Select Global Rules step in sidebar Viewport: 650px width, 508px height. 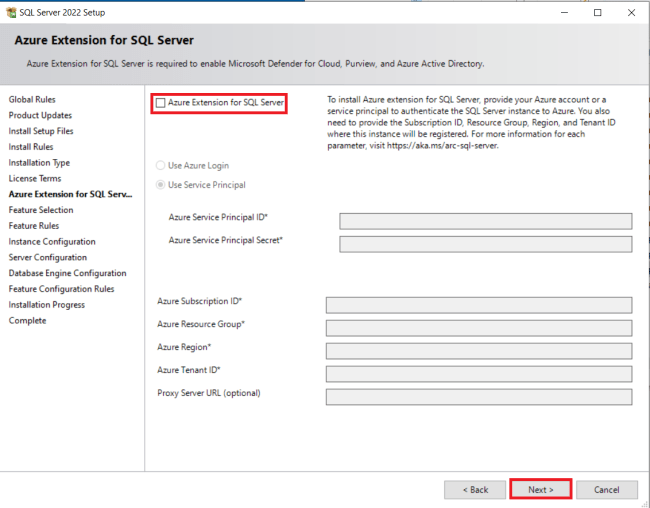(32, 100)
